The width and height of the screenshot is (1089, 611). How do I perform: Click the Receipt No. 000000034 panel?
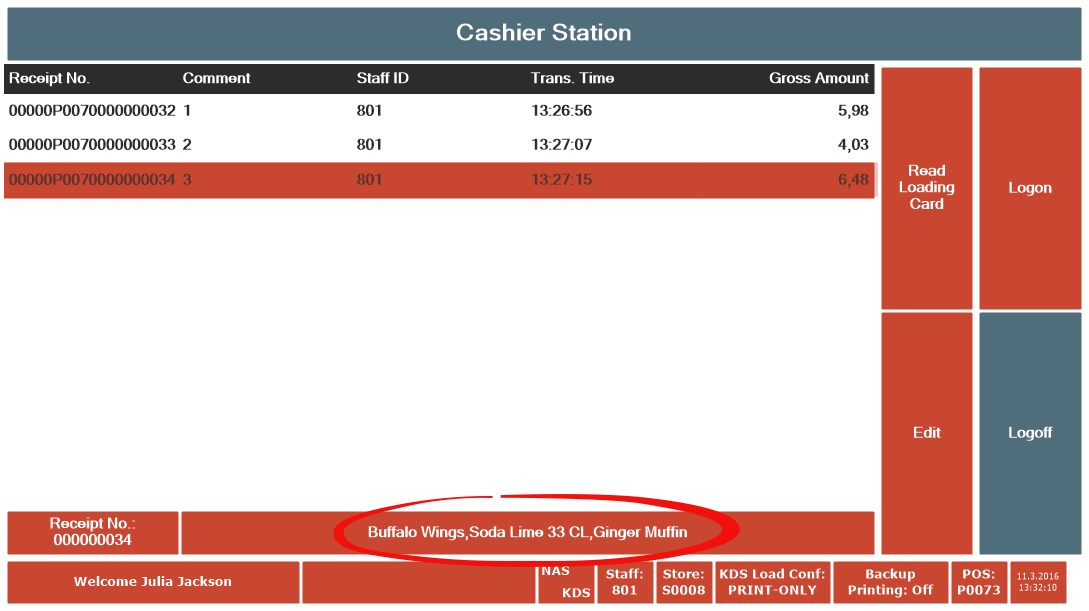pyautogui.click(x=93, y=532)
